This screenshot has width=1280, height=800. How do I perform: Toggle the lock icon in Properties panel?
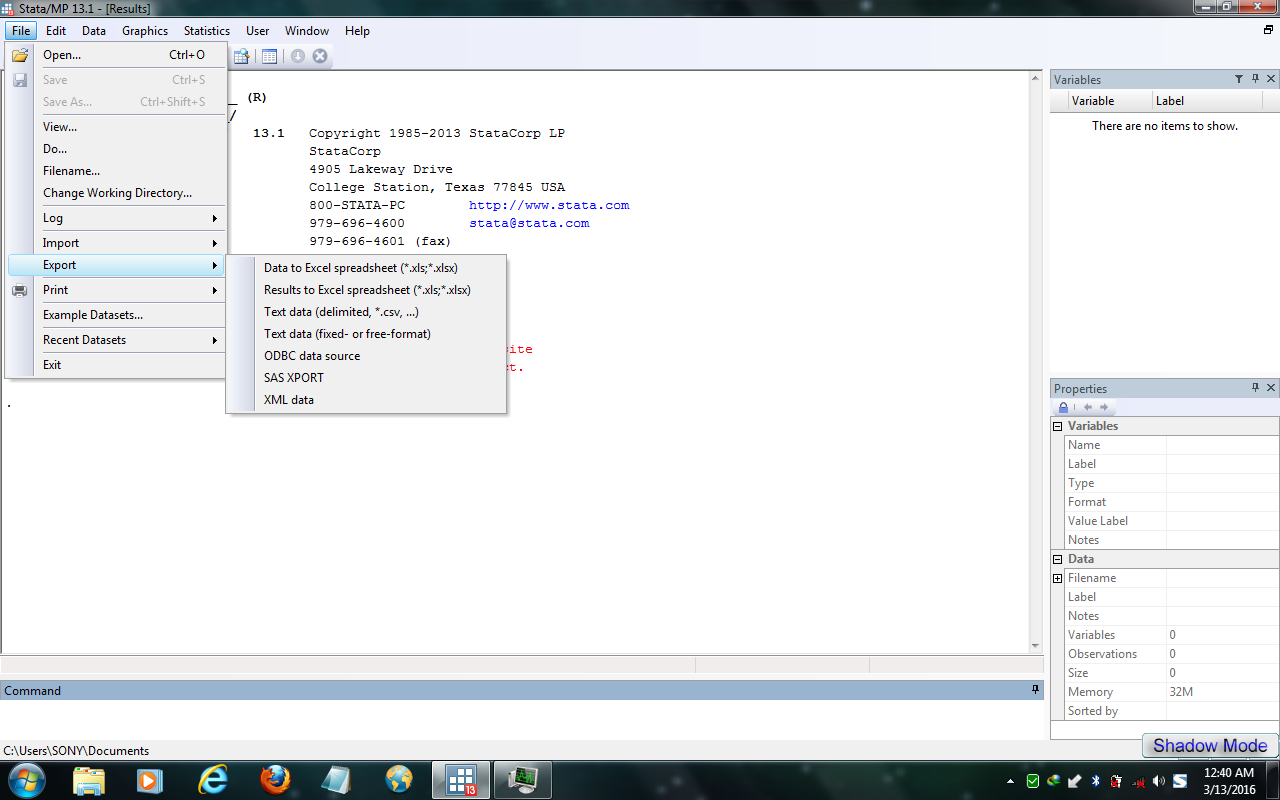coord(1064,408)
